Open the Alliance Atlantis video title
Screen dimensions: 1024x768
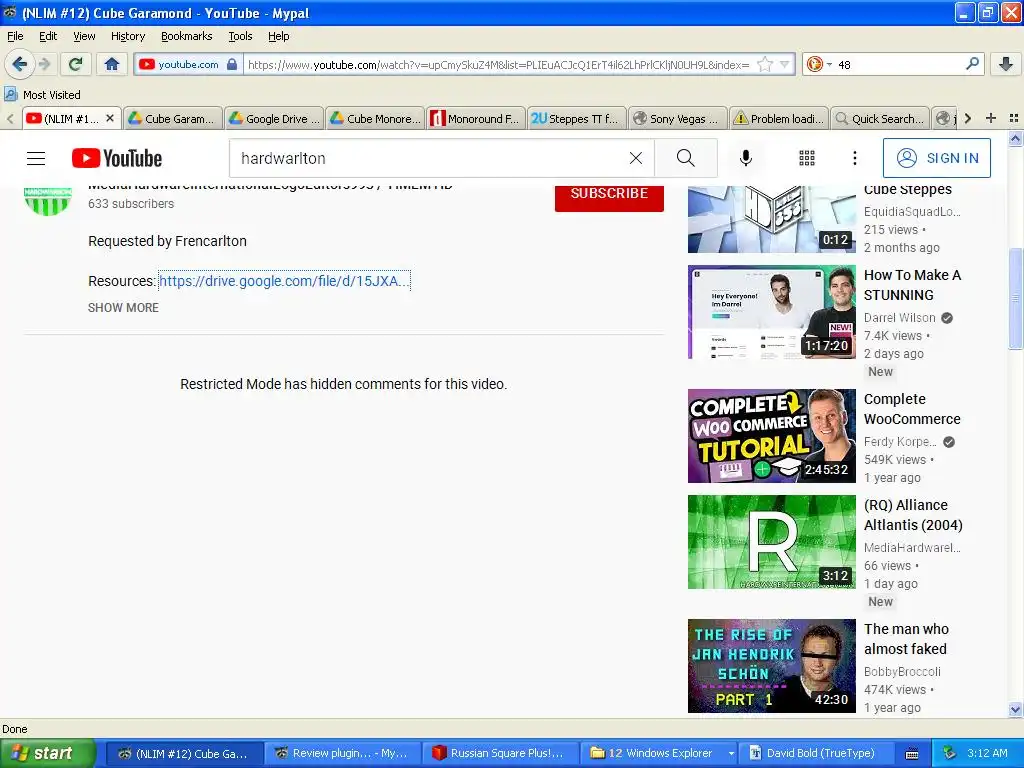point(913,515)
